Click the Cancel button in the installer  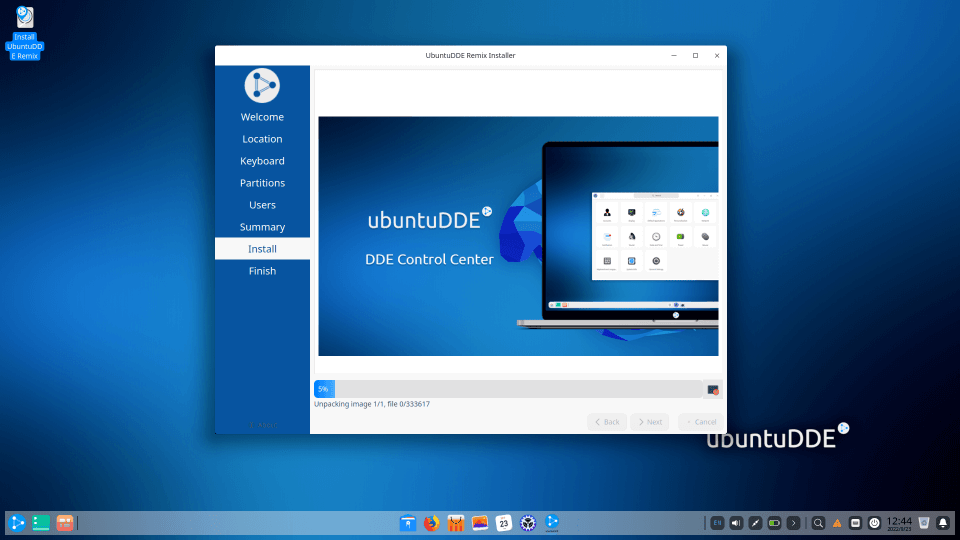click(700, 422)
